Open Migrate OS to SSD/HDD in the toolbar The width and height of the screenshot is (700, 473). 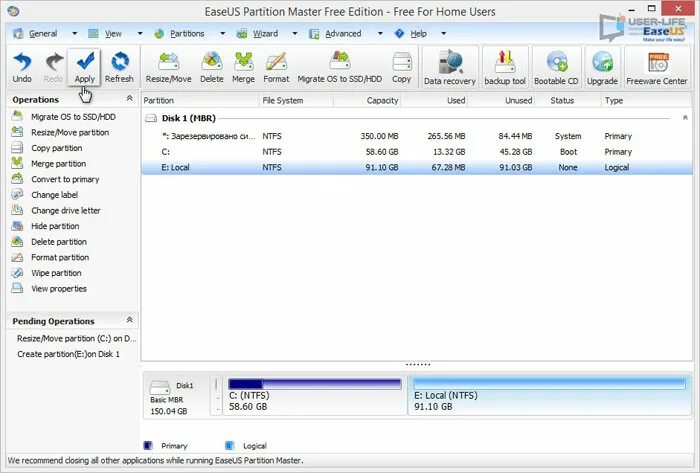[x=340, y=67]
